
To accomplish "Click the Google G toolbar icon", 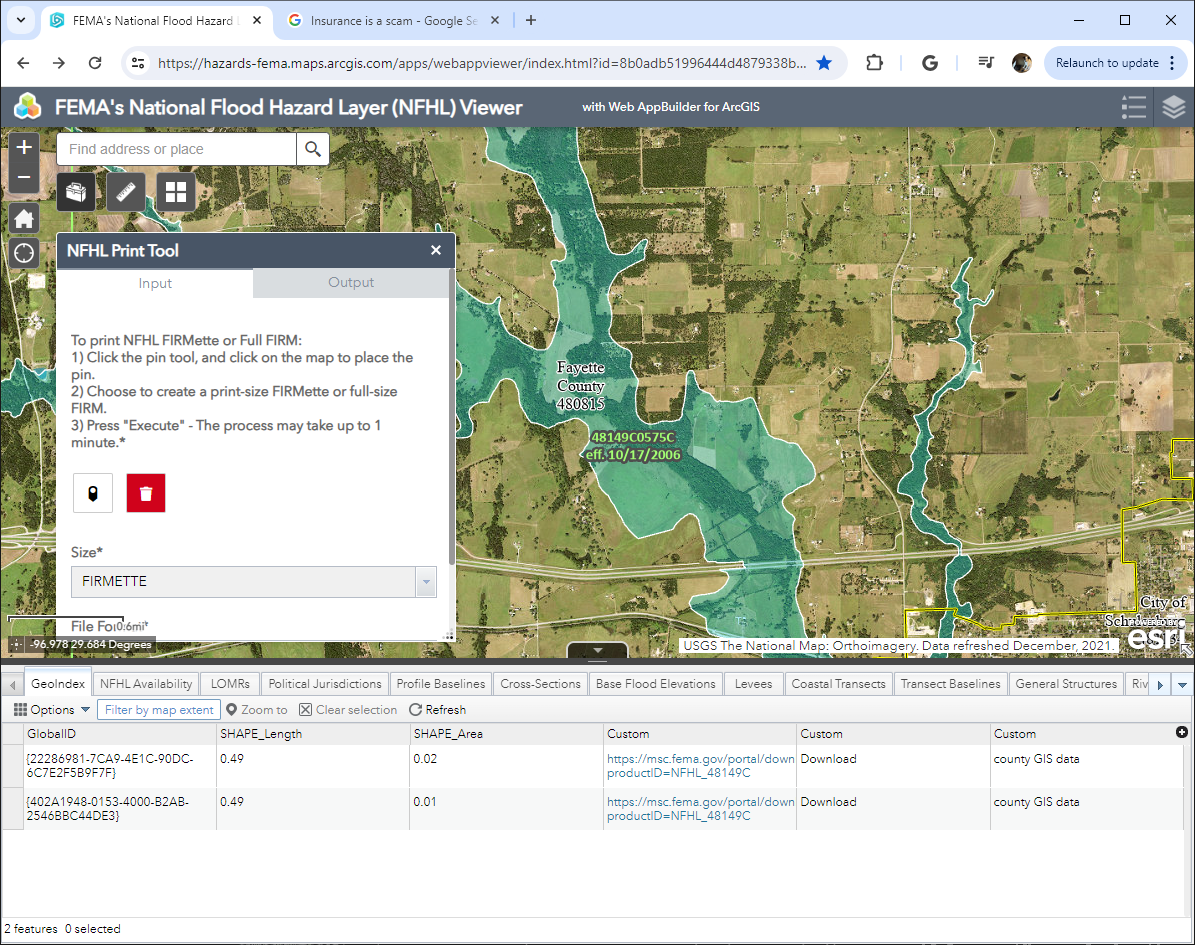I will [x=930, y=63].
